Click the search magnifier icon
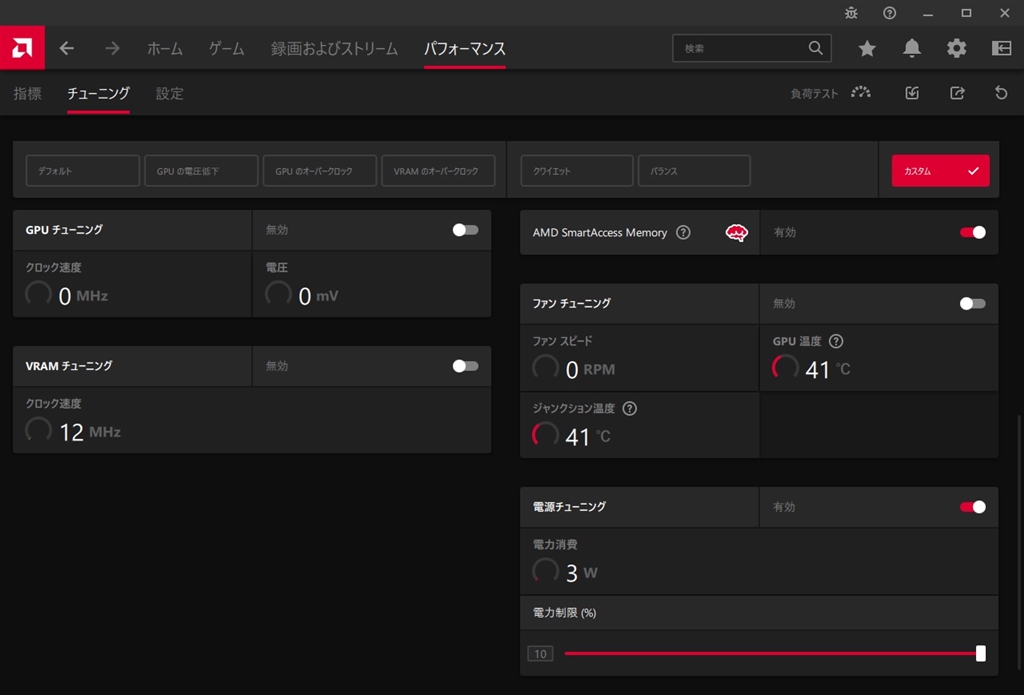This screenshot has width=1024, height=695. click(815, 48)
